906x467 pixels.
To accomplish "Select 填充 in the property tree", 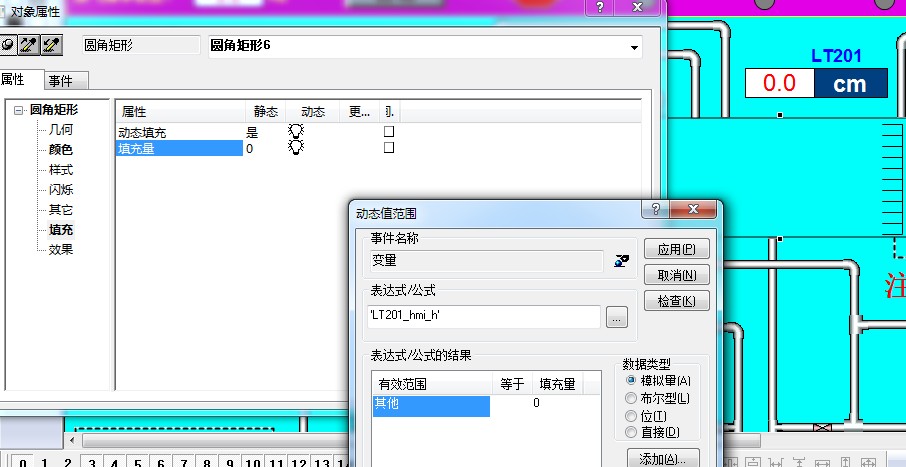I will tap(61, 229).
